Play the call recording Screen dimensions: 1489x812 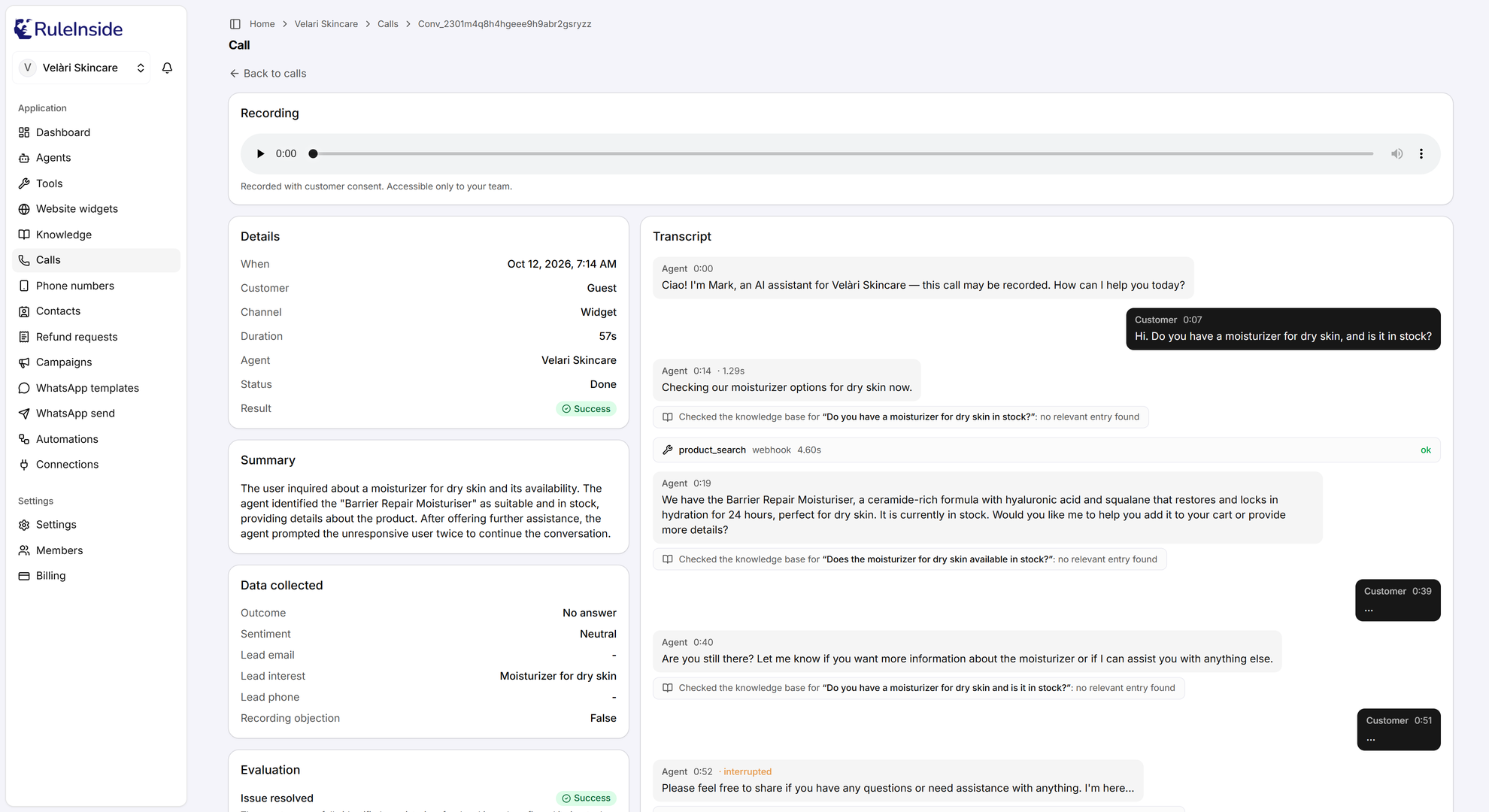tap(260, 153)
